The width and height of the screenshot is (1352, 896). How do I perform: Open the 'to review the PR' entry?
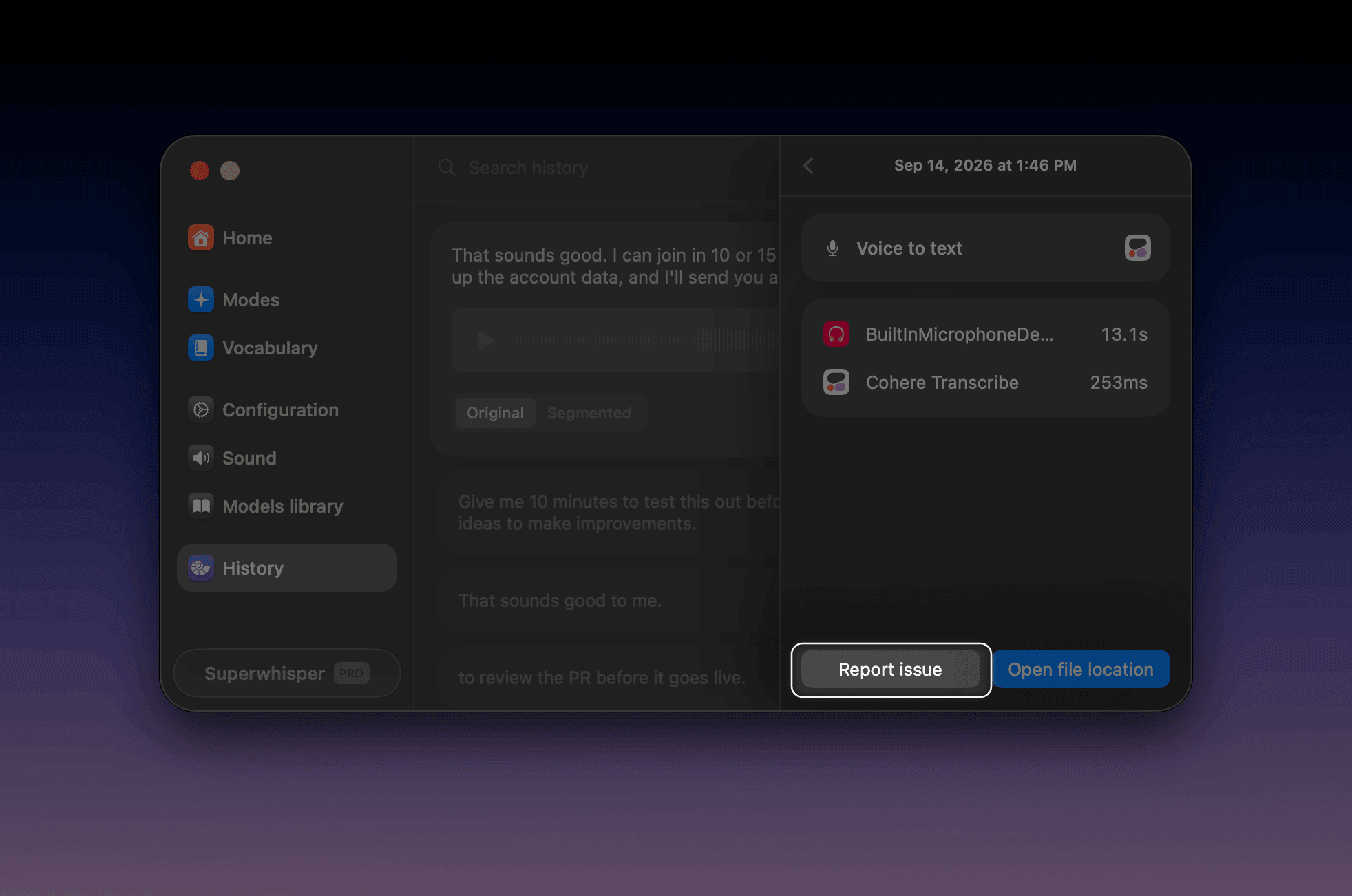609,678
